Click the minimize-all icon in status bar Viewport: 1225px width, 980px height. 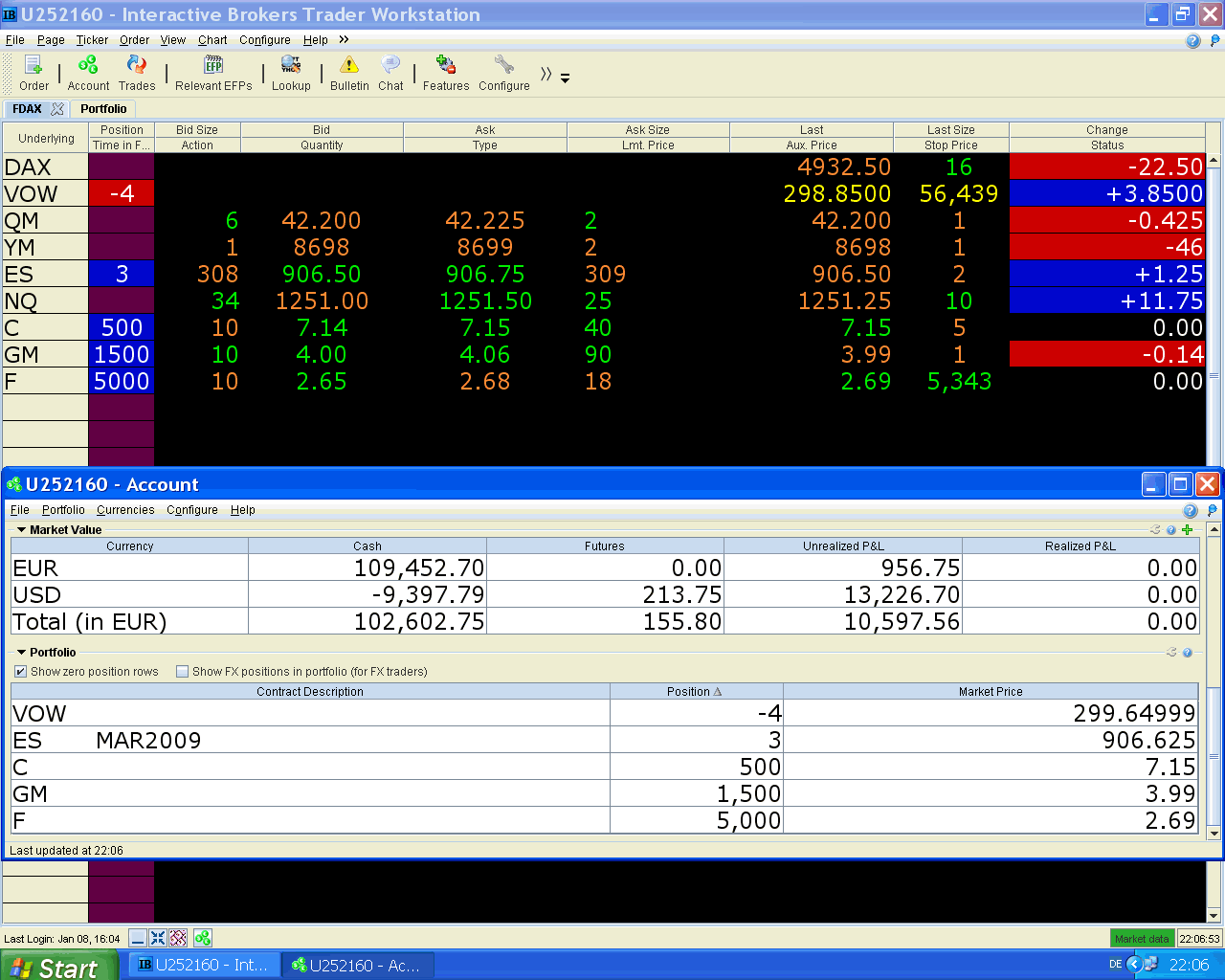138,938
